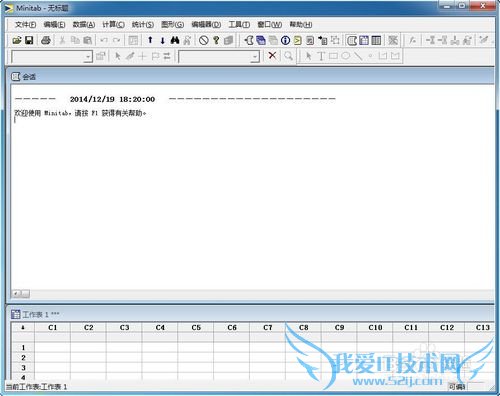Show the Graphs folder icon
The image size is (500, 396).
[273, 40]
